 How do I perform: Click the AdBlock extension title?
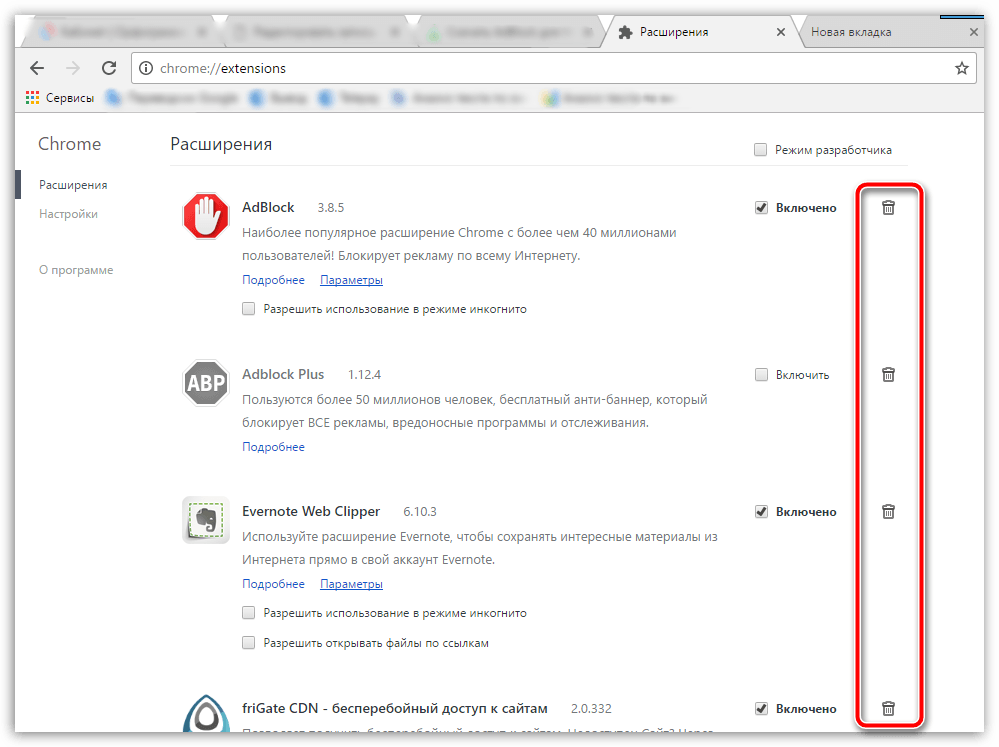click(268, 207)
